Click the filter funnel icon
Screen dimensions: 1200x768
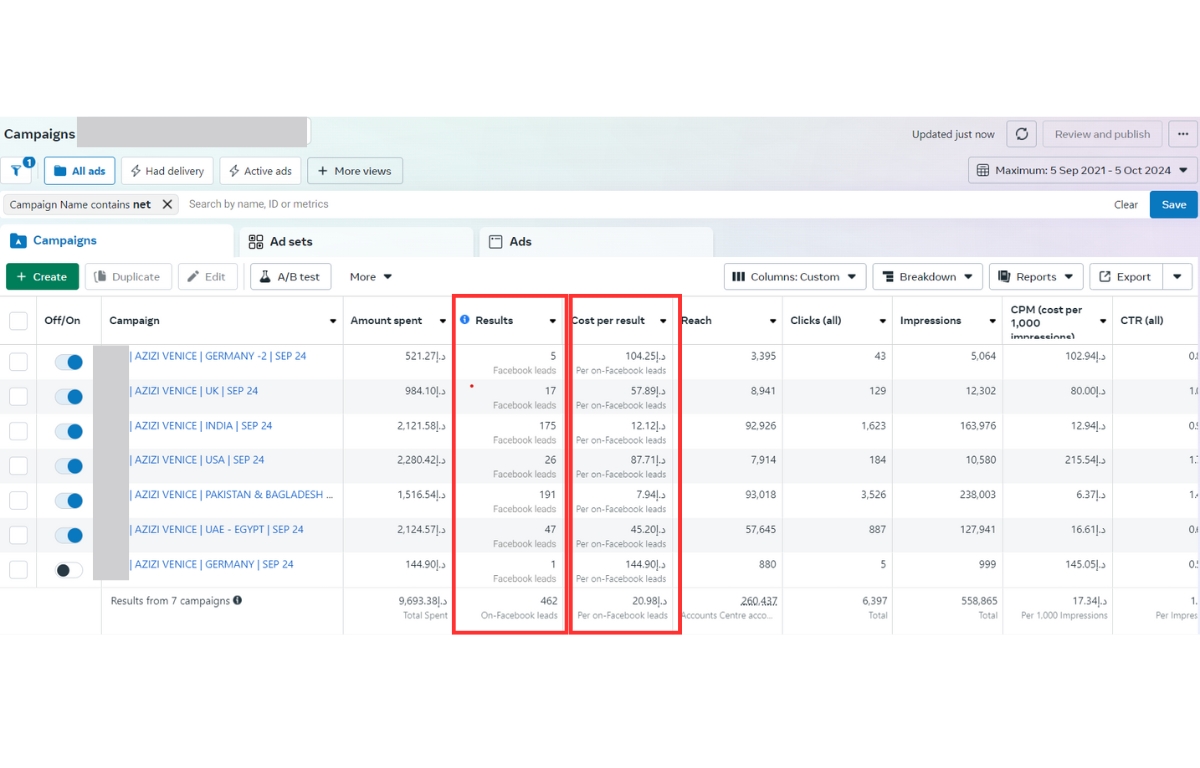pos(17,171)
